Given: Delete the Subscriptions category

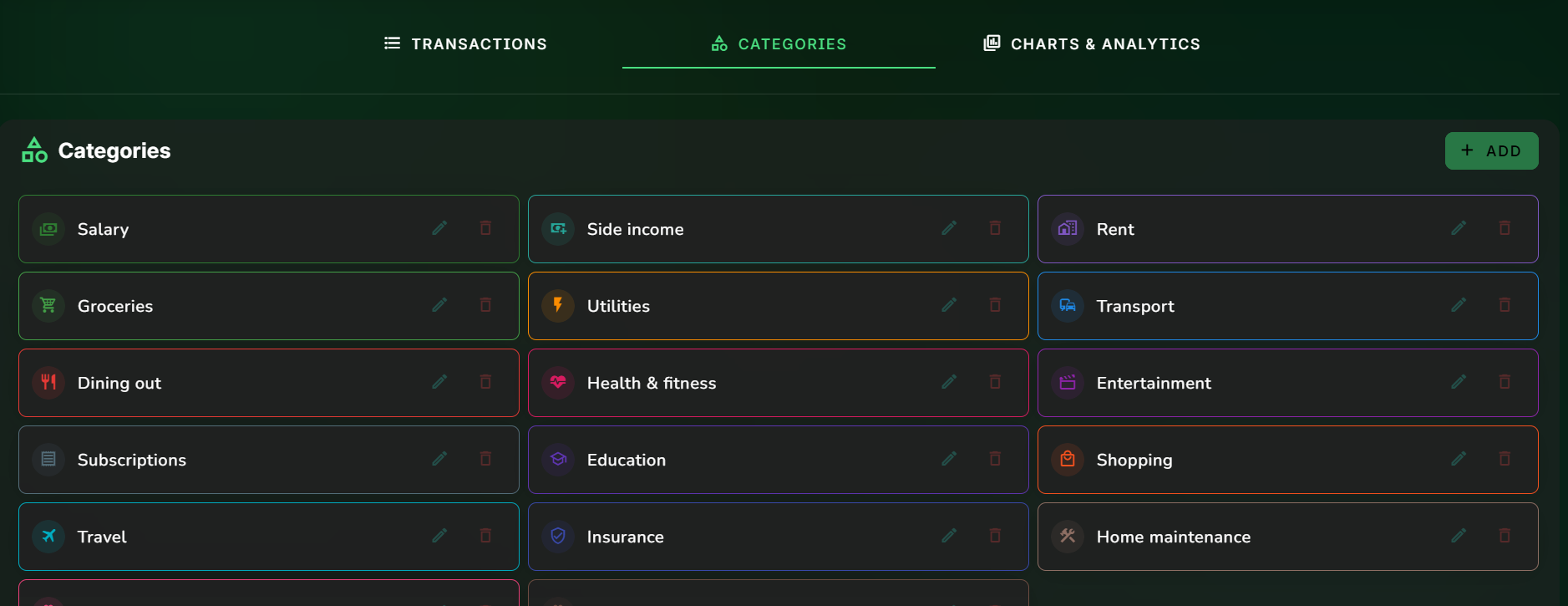Looking at the screenshot, I should click(485, 459).
